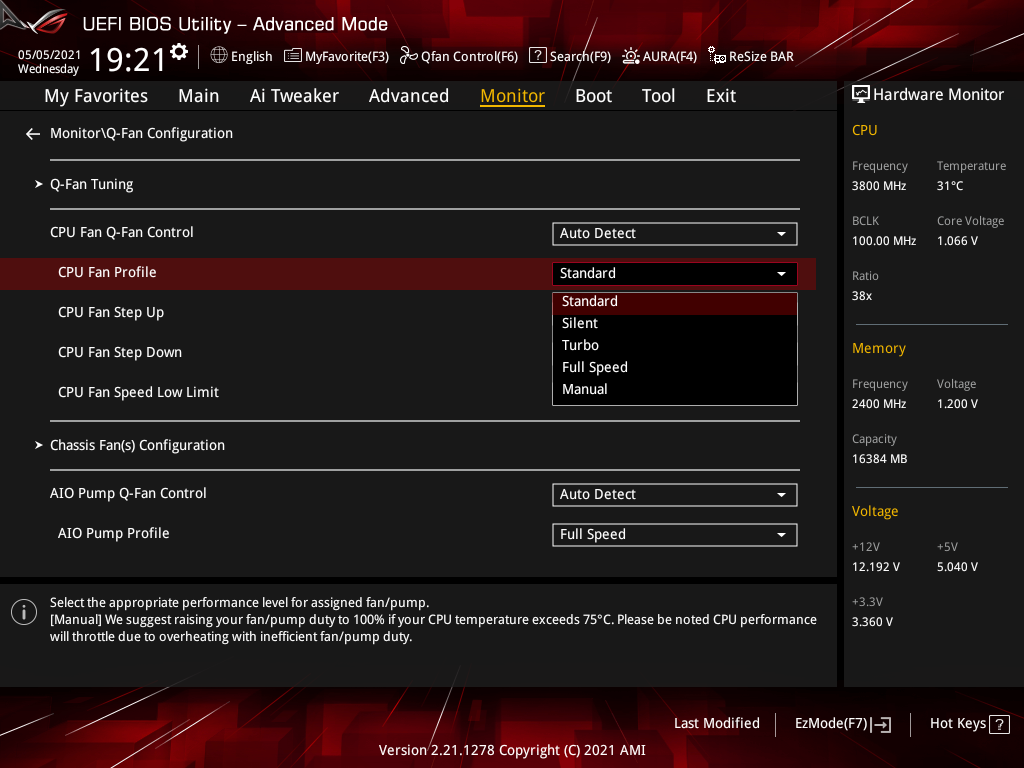Pick Turbo in the fan profile list
This screenshot has width=1024, height=768.
tap(580, 345)
